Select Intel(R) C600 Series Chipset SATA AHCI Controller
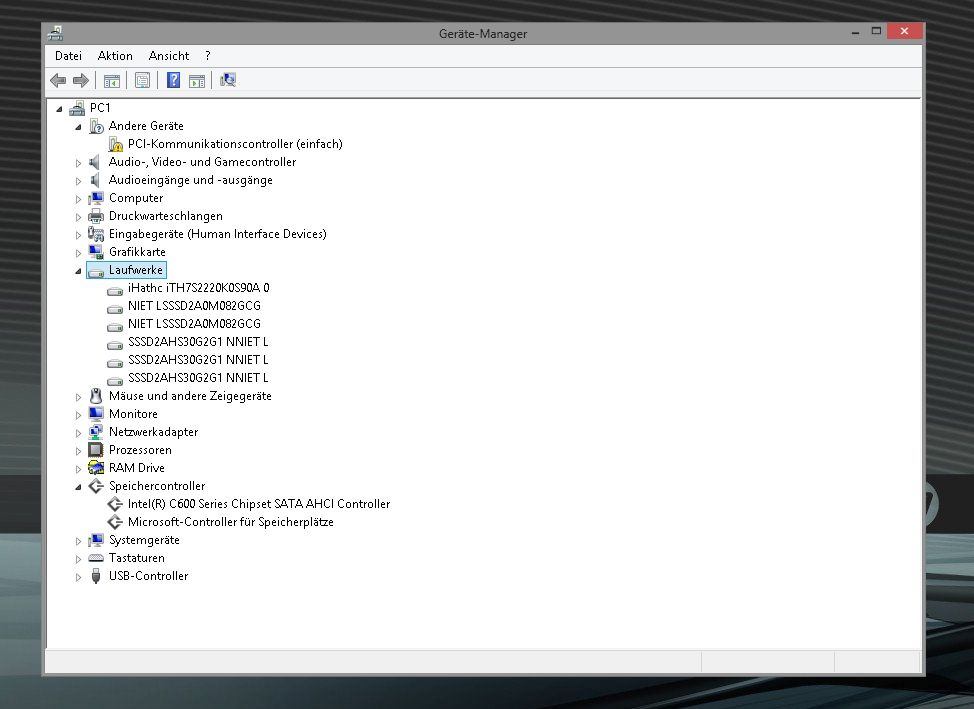 pyautogui.click(x=259, y=504)
